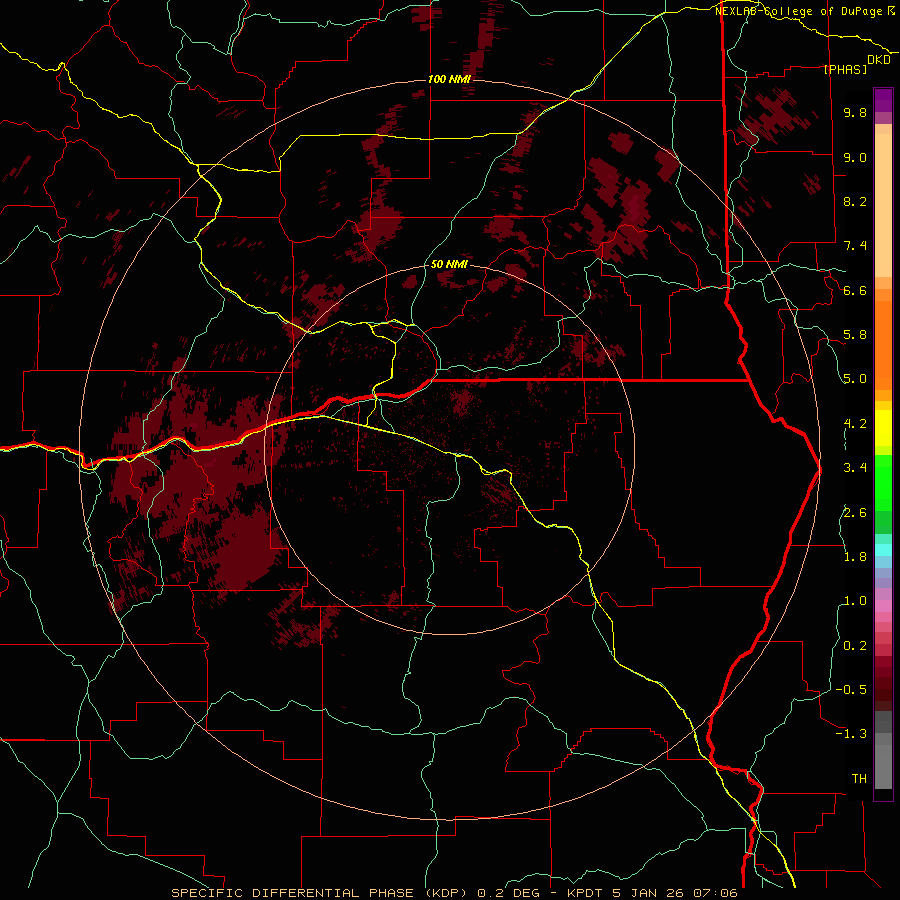Click the 4.2 scale value

click(855, 424)
